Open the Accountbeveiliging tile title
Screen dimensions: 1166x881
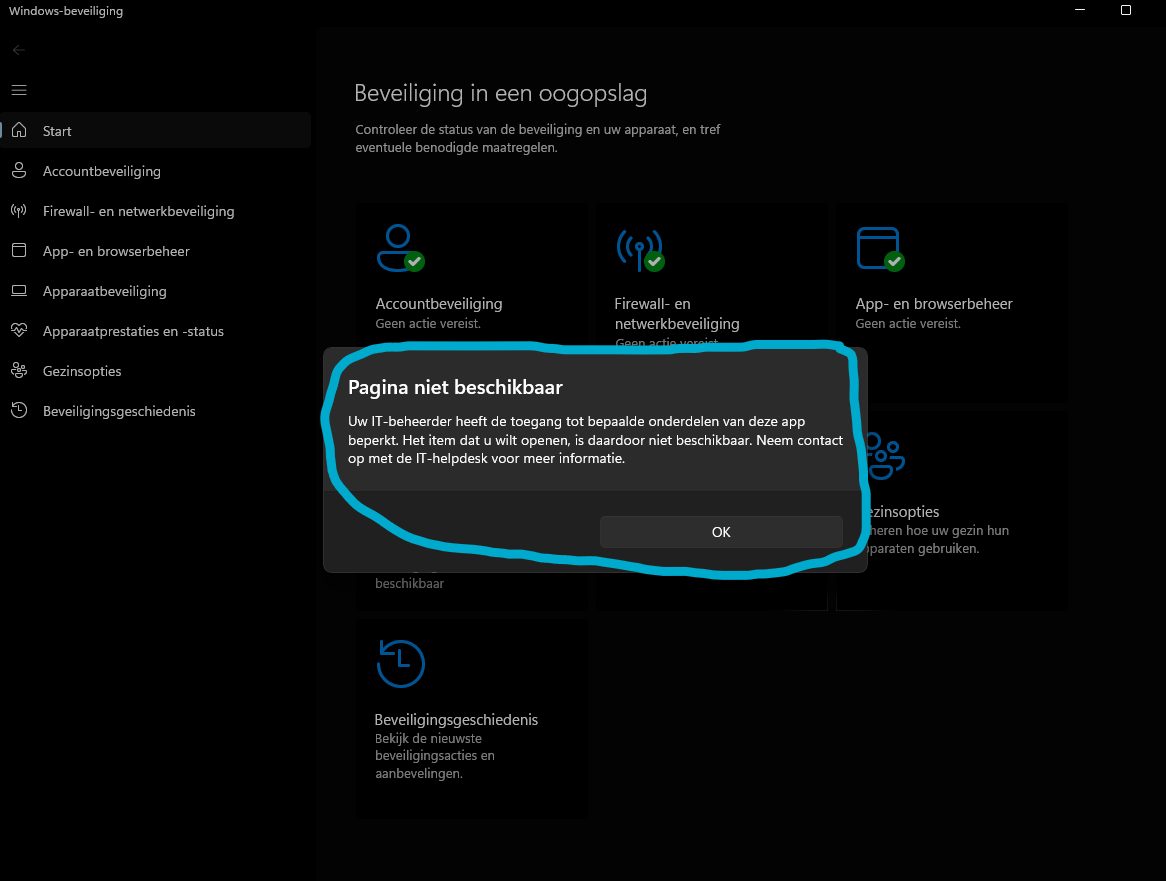coord(439,303)
